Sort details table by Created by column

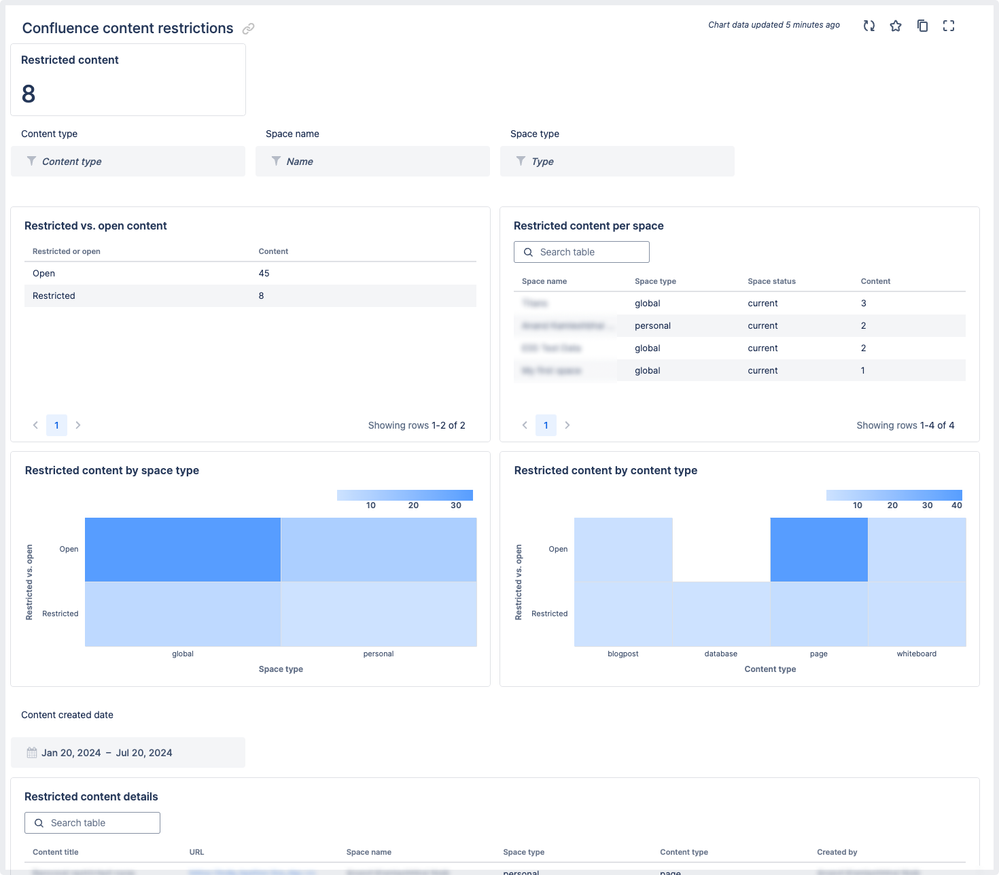tap(837, 852)
